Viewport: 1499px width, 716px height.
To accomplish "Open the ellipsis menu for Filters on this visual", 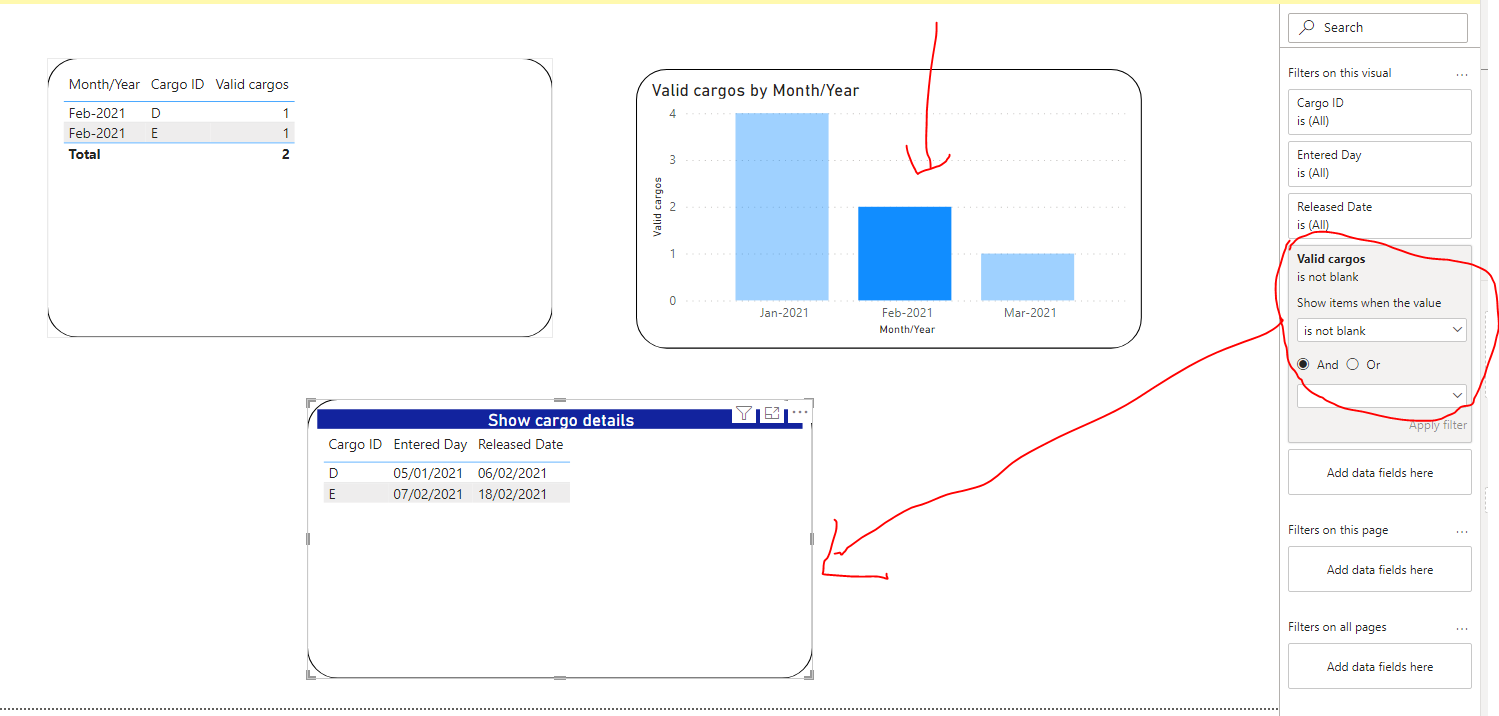I will click(1462, 74).
